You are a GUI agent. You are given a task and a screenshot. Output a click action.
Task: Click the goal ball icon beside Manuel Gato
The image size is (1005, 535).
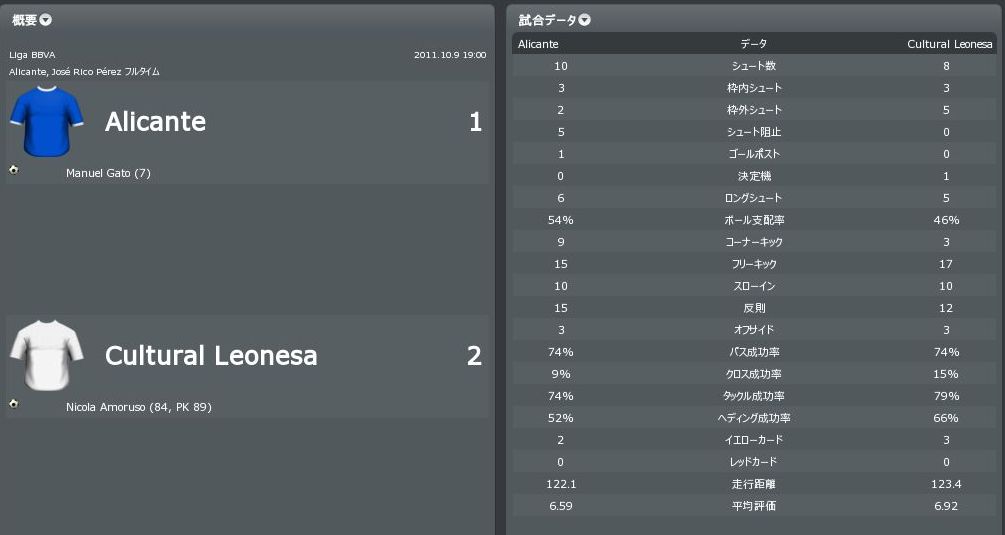(x=14, y=170)
